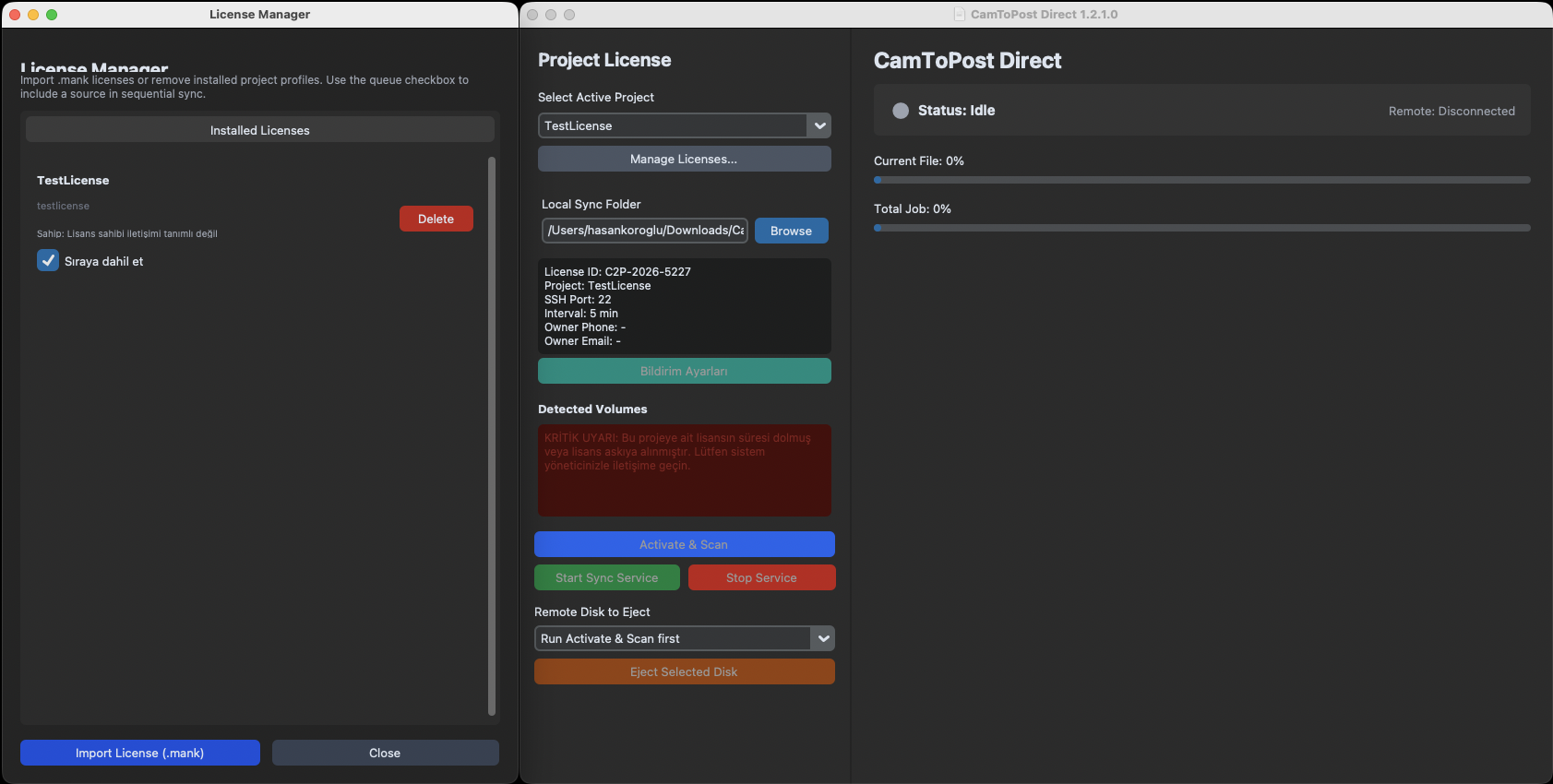Click the lowercase 'testlicense' subtitle
This screenshot has height=784, width=1553.
click(x=63, y=206)
